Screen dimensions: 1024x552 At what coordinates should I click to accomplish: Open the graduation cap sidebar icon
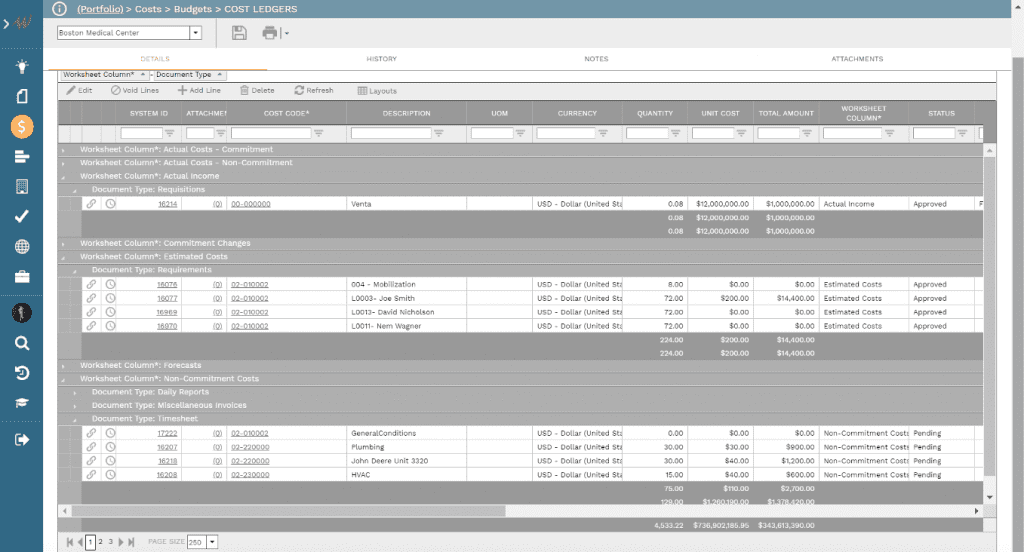(x=22, y=402)
